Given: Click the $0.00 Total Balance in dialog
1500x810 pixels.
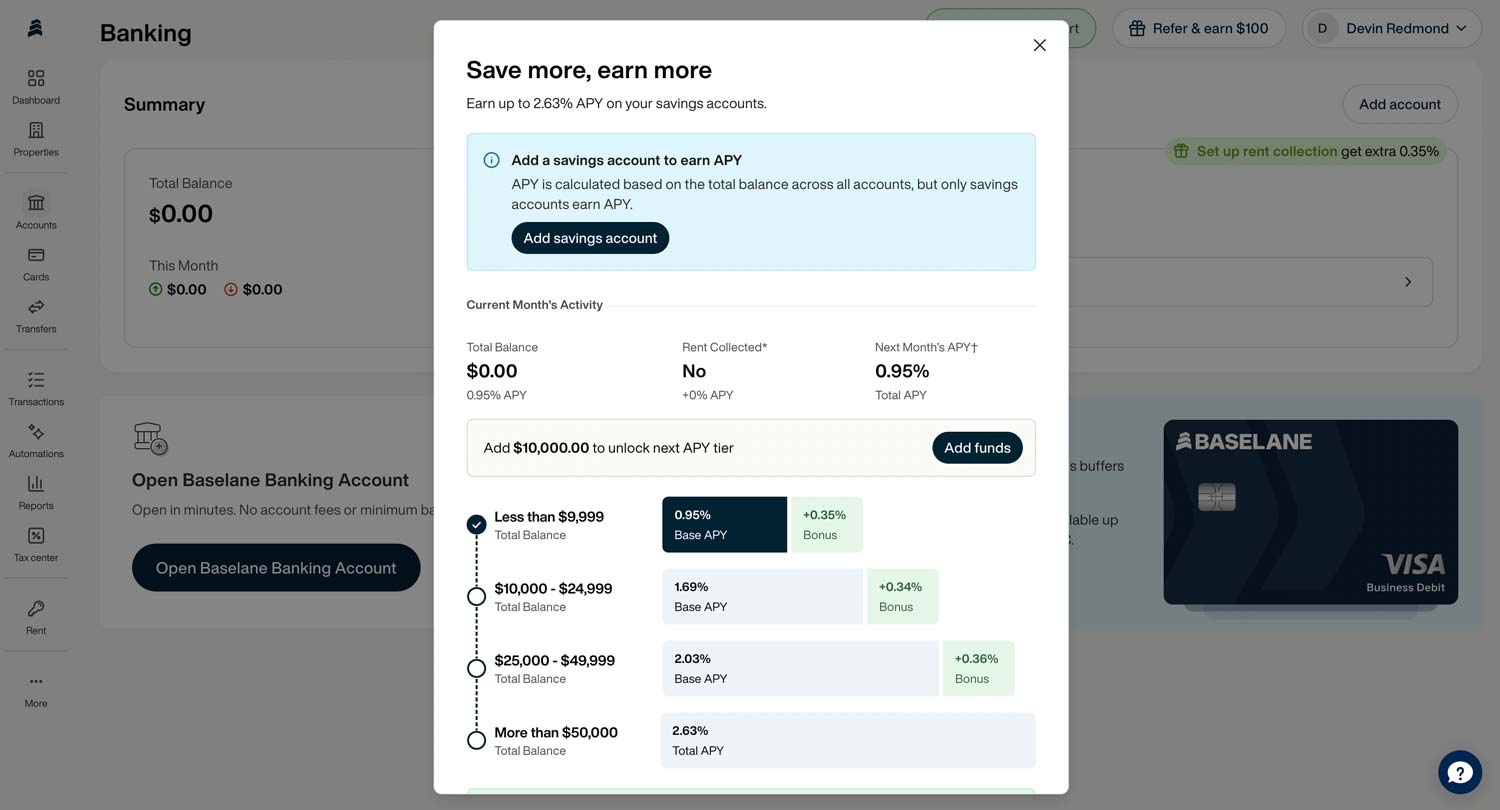Looking at the screenshot, I should coord(492,371).
